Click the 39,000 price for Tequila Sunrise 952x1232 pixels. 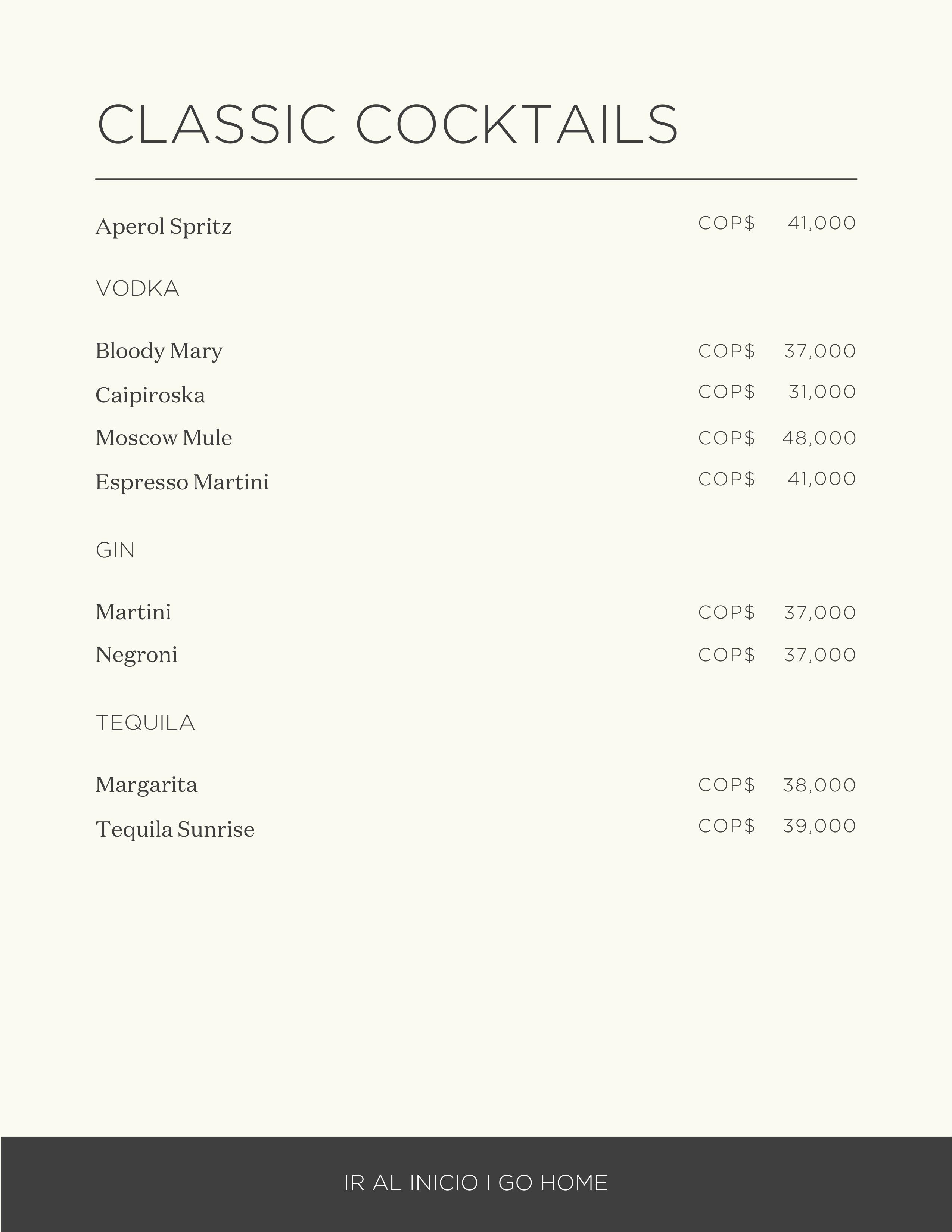pyautogui.click(x=819, y=826)
